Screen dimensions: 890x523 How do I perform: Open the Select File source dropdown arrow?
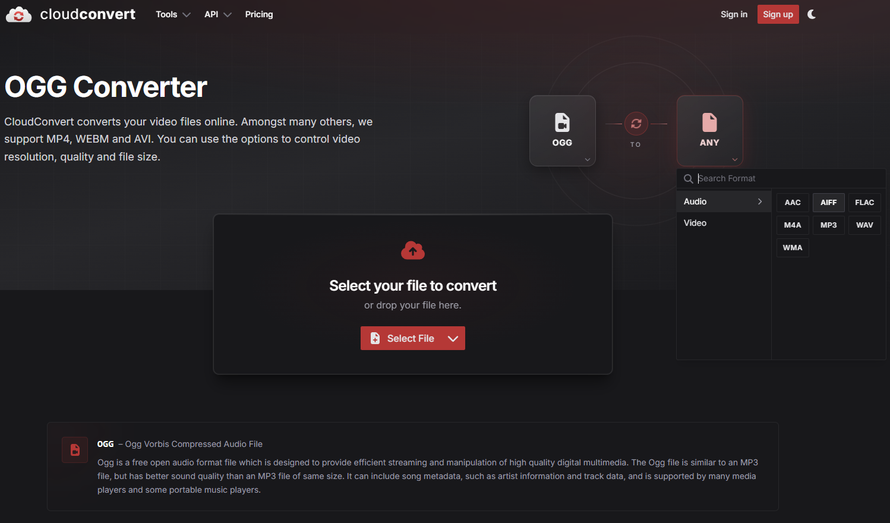[453, 338]
